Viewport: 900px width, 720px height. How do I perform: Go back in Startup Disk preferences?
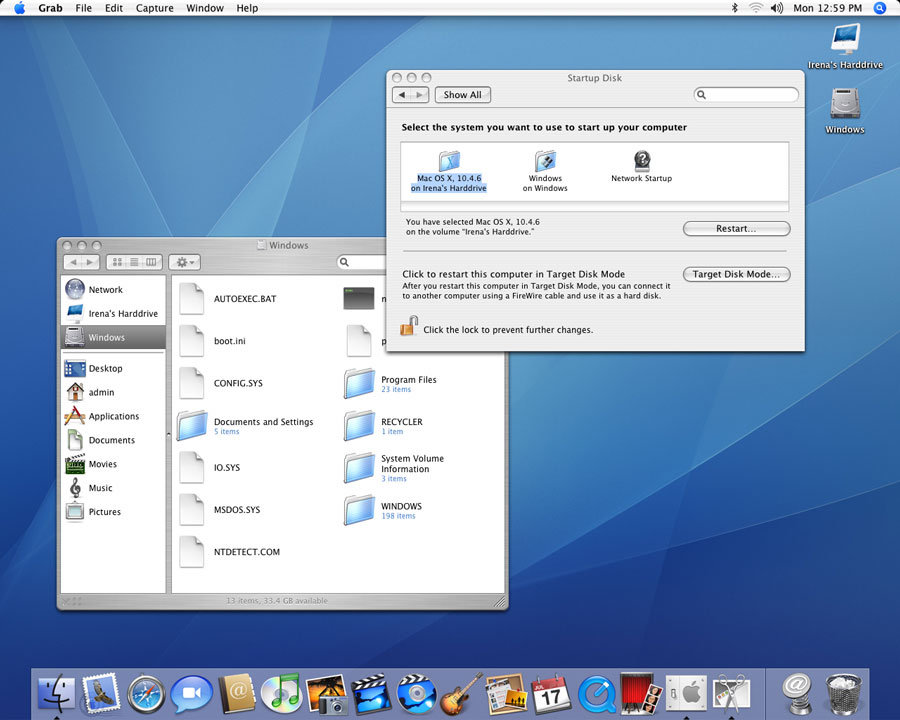click(402, 95)
